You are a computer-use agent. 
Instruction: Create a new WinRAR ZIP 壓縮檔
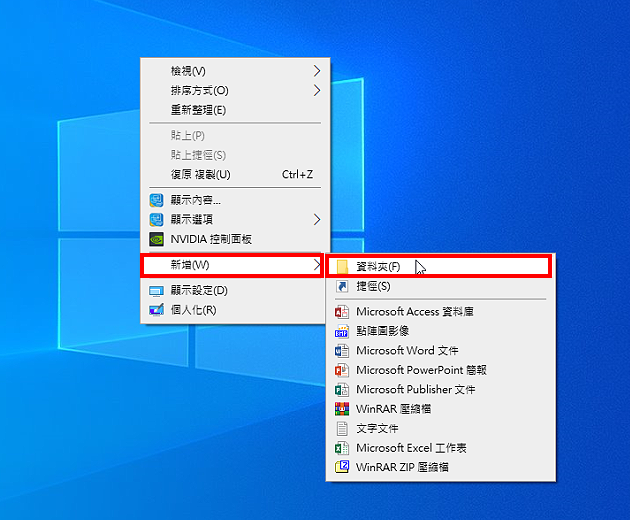pyautogui.click(x=441, y=467)
